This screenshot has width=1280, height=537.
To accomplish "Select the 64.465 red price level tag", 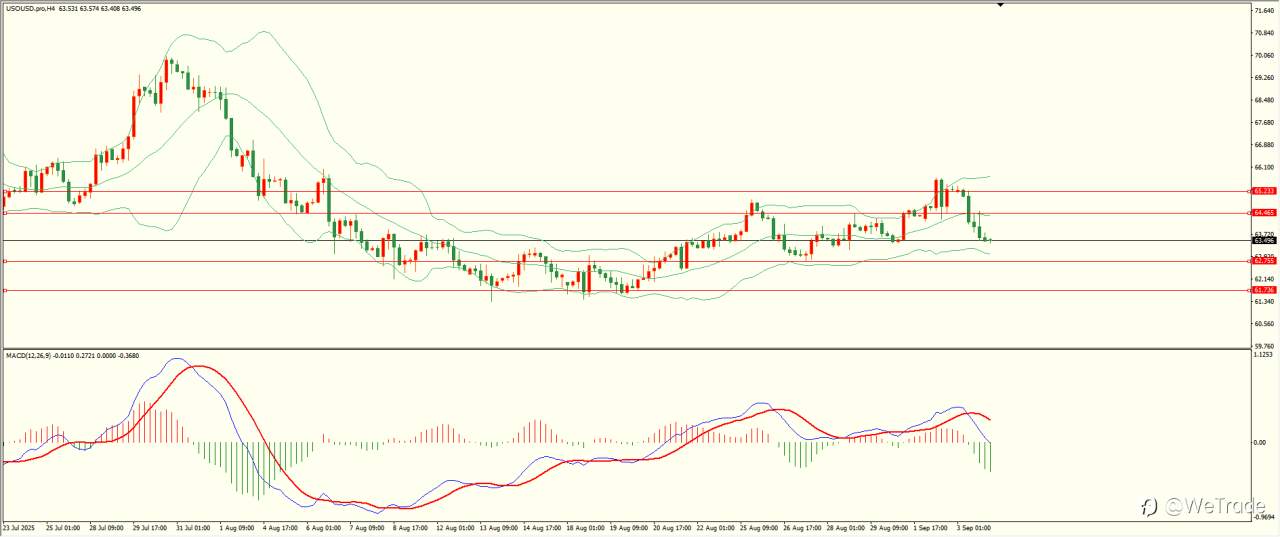I will (x=1264, y=212).
